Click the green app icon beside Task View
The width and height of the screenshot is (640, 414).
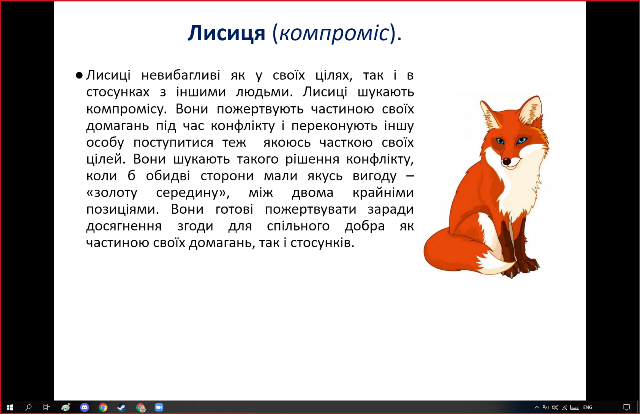pyautogui.click(x=66, y=407)
